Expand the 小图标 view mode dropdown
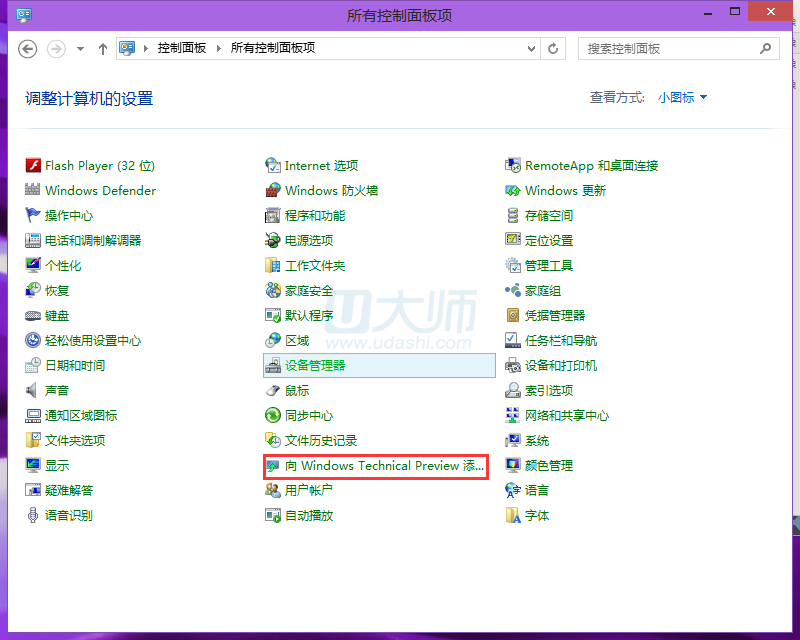This screenshot has width=800, height=640. 683,98
